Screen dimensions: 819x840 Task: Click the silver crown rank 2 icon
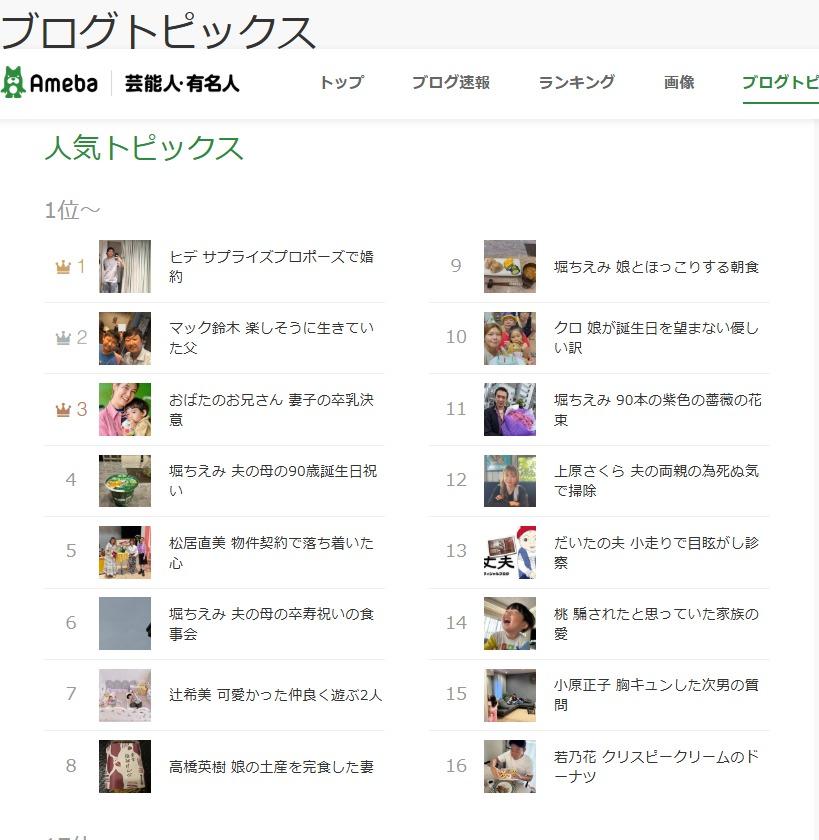(63, 338)
